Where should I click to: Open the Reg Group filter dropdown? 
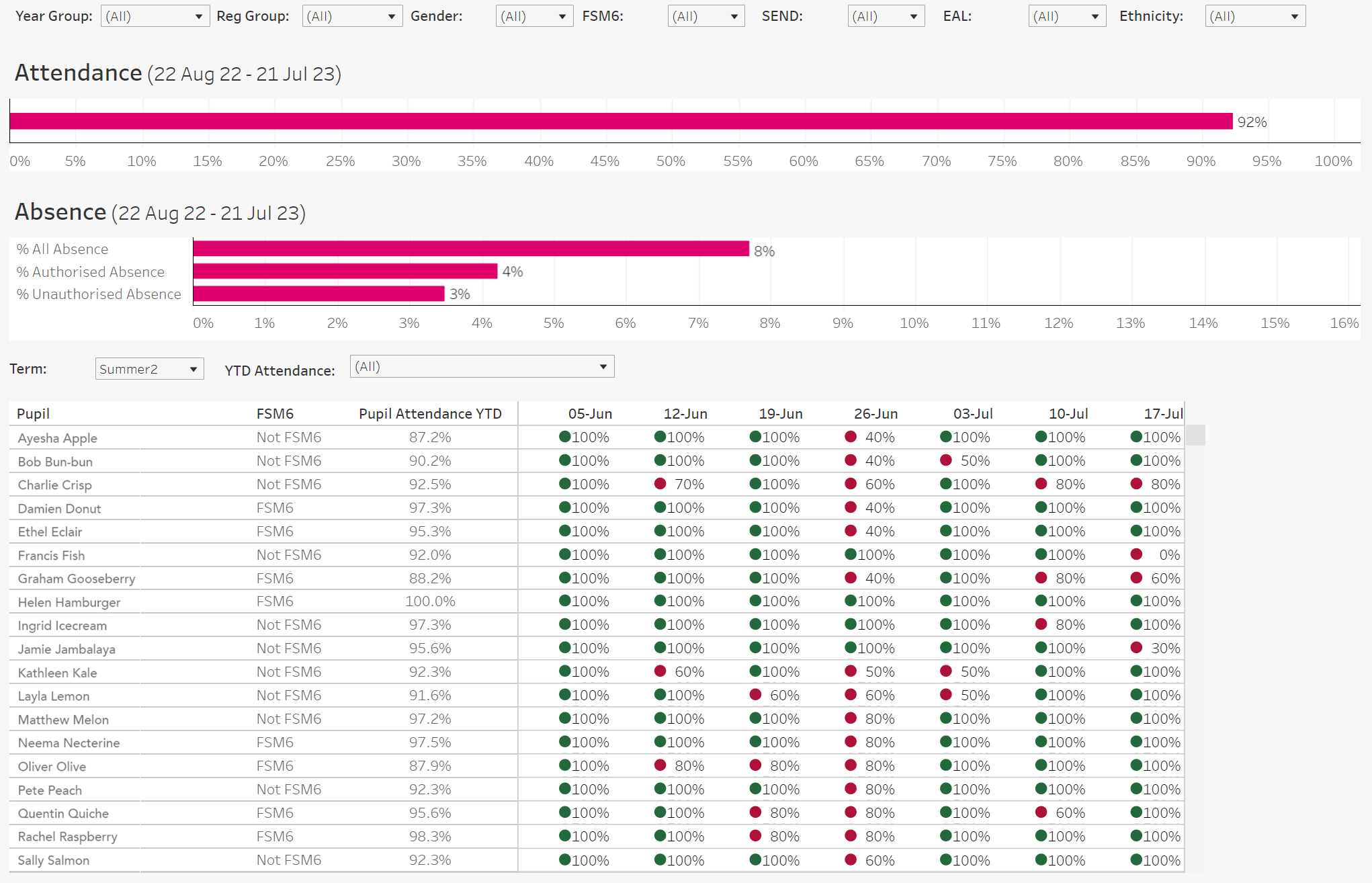[352, 16]
